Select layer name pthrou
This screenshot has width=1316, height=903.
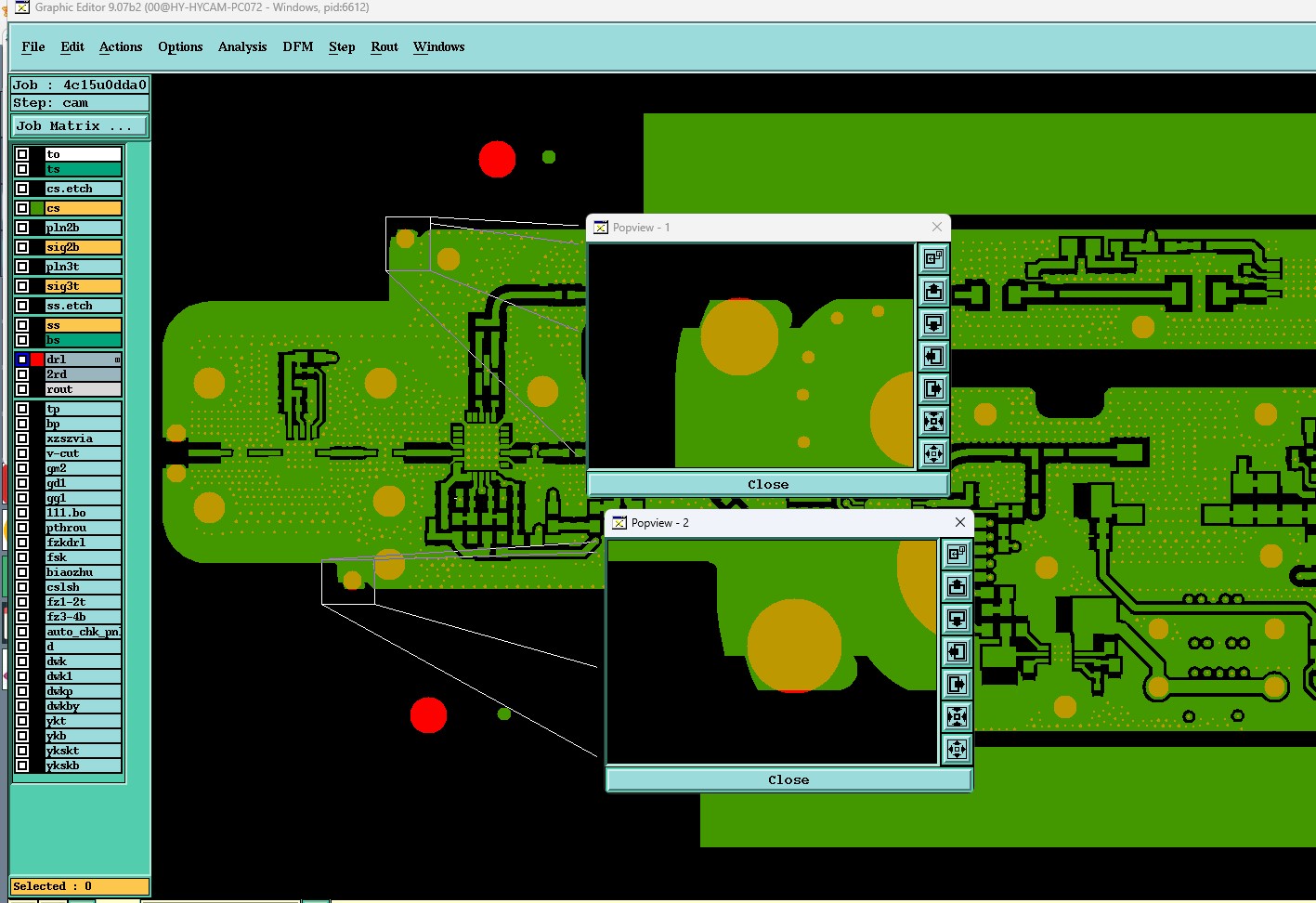coord(84,528)
